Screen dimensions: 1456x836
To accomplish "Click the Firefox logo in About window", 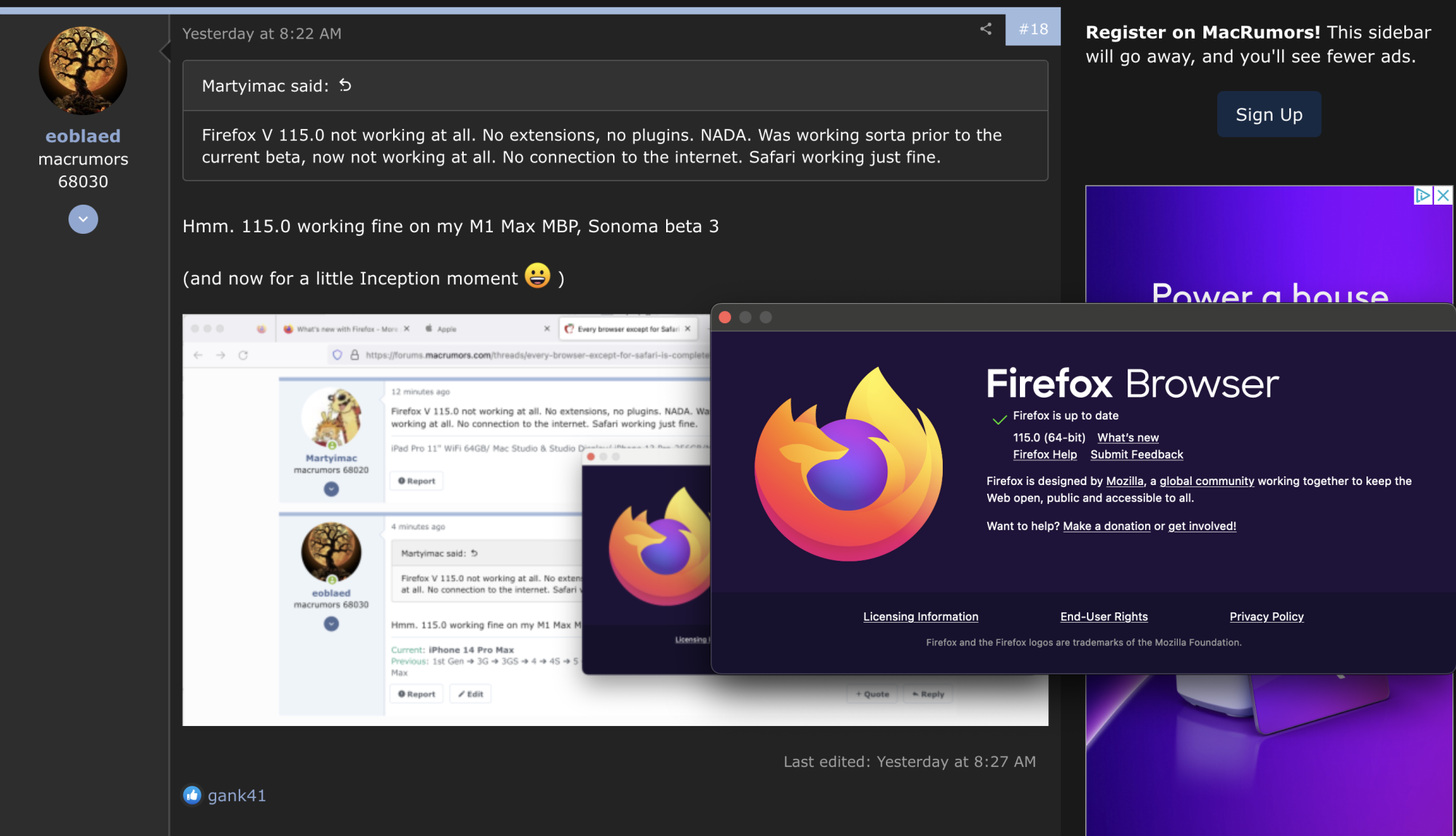I will click(x=848, y=465).
